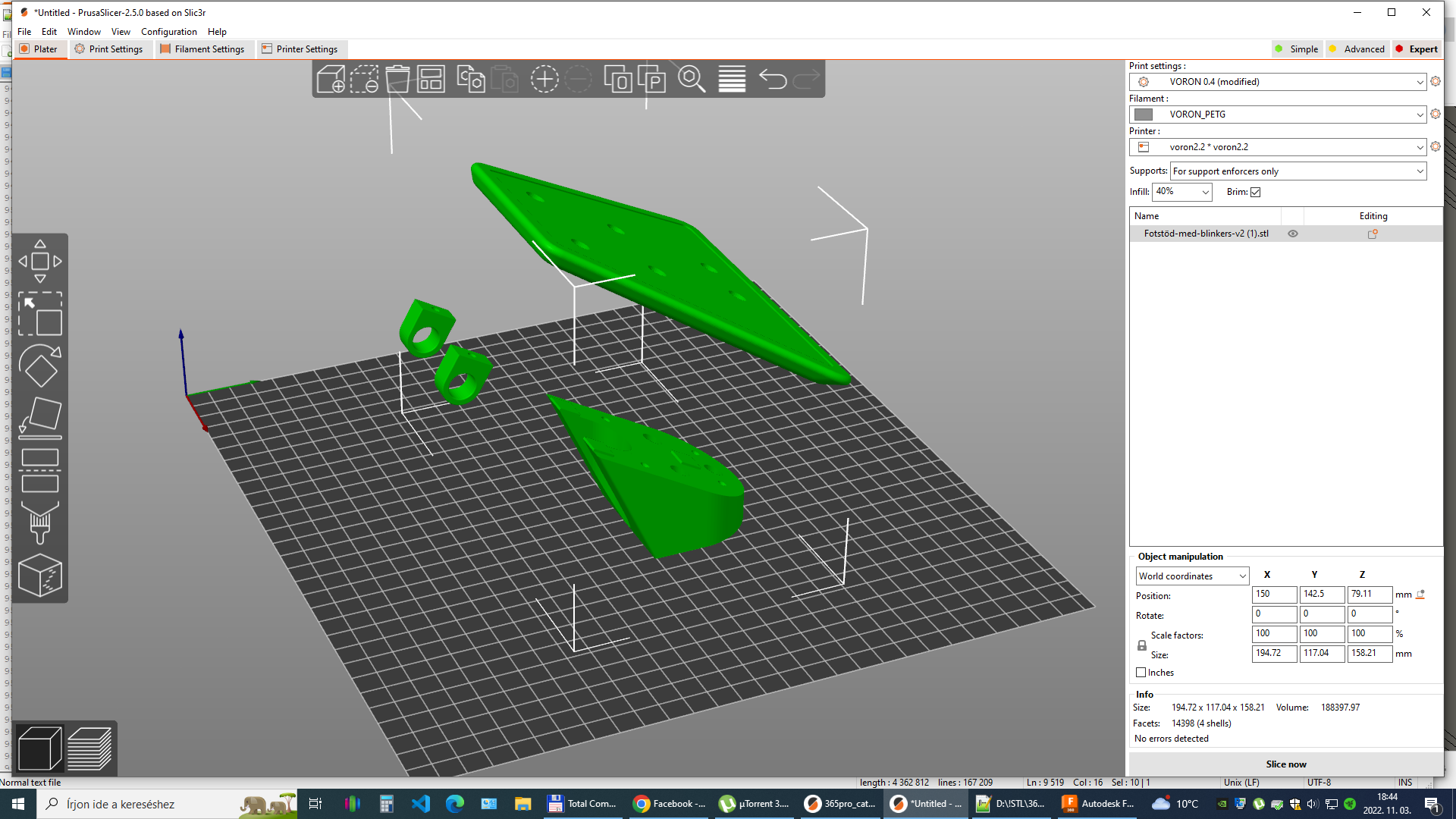Click the Copy icon in toolbar
Image resolution: width=1456 pixels, height=819 pixels.
[x=471, y=79]
